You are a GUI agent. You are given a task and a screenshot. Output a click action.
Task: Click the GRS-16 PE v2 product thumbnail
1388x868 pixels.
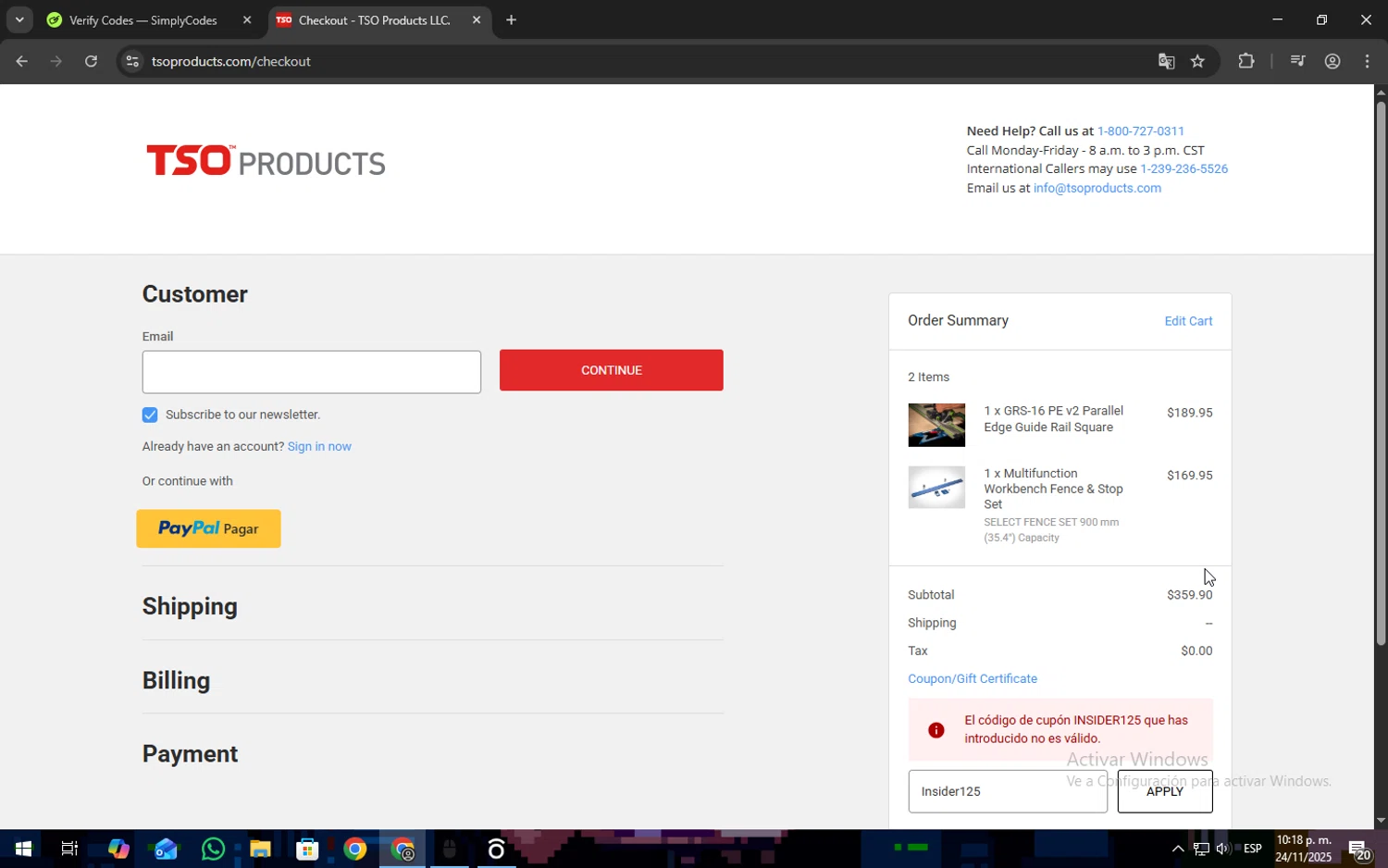click(x=936, y=425)
